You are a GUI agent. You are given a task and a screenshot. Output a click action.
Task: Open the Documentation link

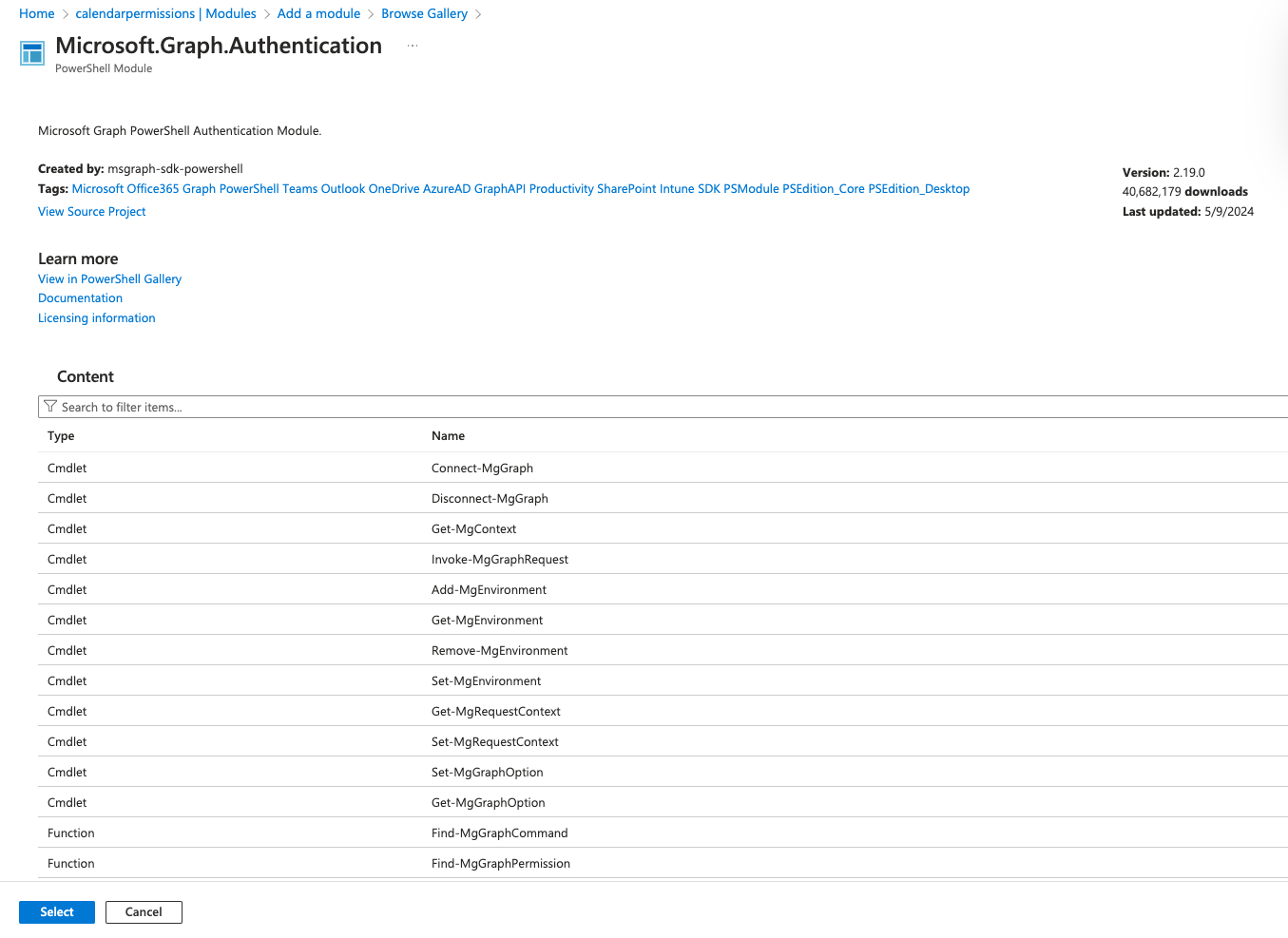coord(80,298)
